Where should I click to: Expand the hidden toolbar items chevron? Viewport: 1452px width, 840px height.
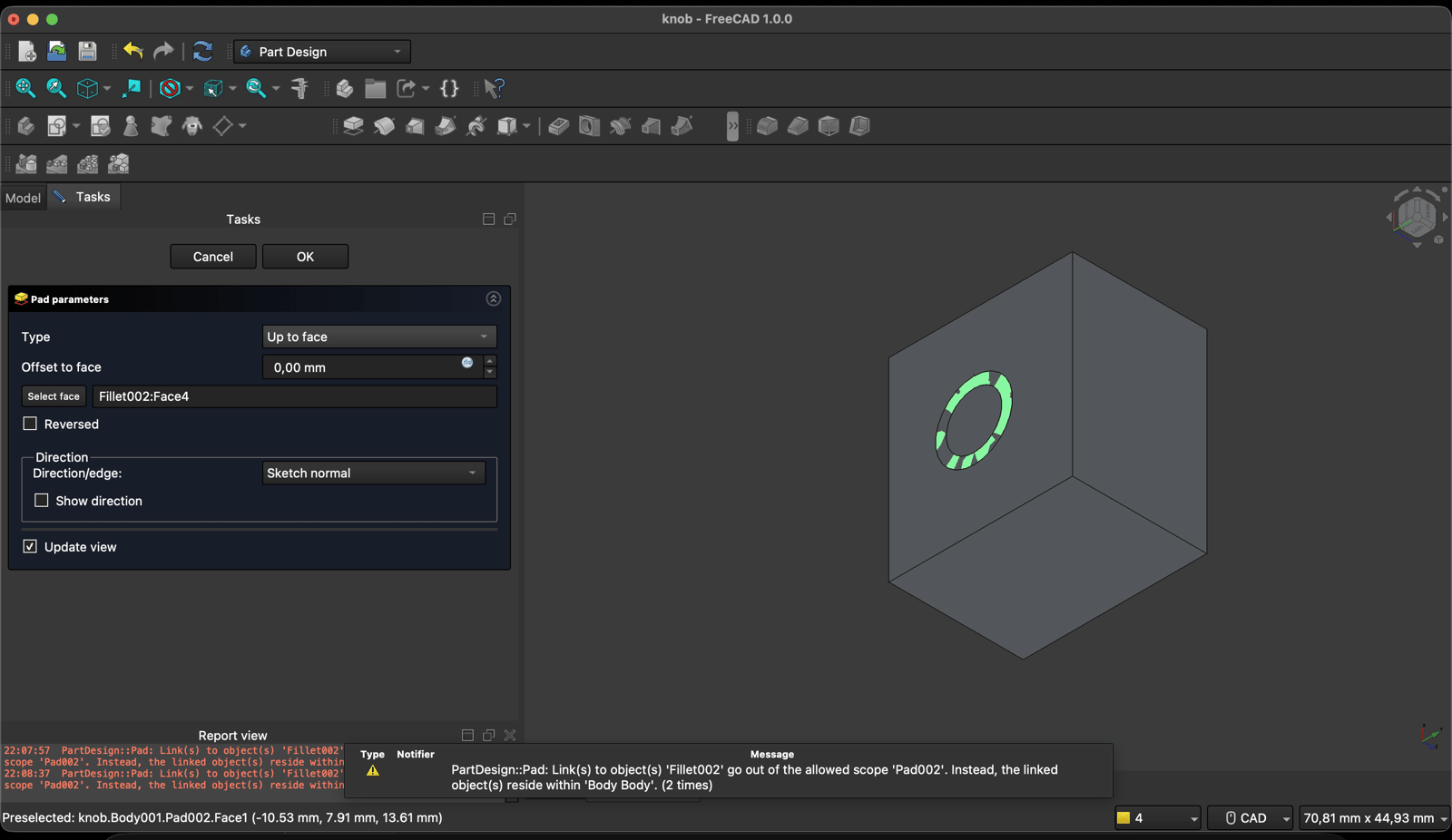tap(732, 126)
